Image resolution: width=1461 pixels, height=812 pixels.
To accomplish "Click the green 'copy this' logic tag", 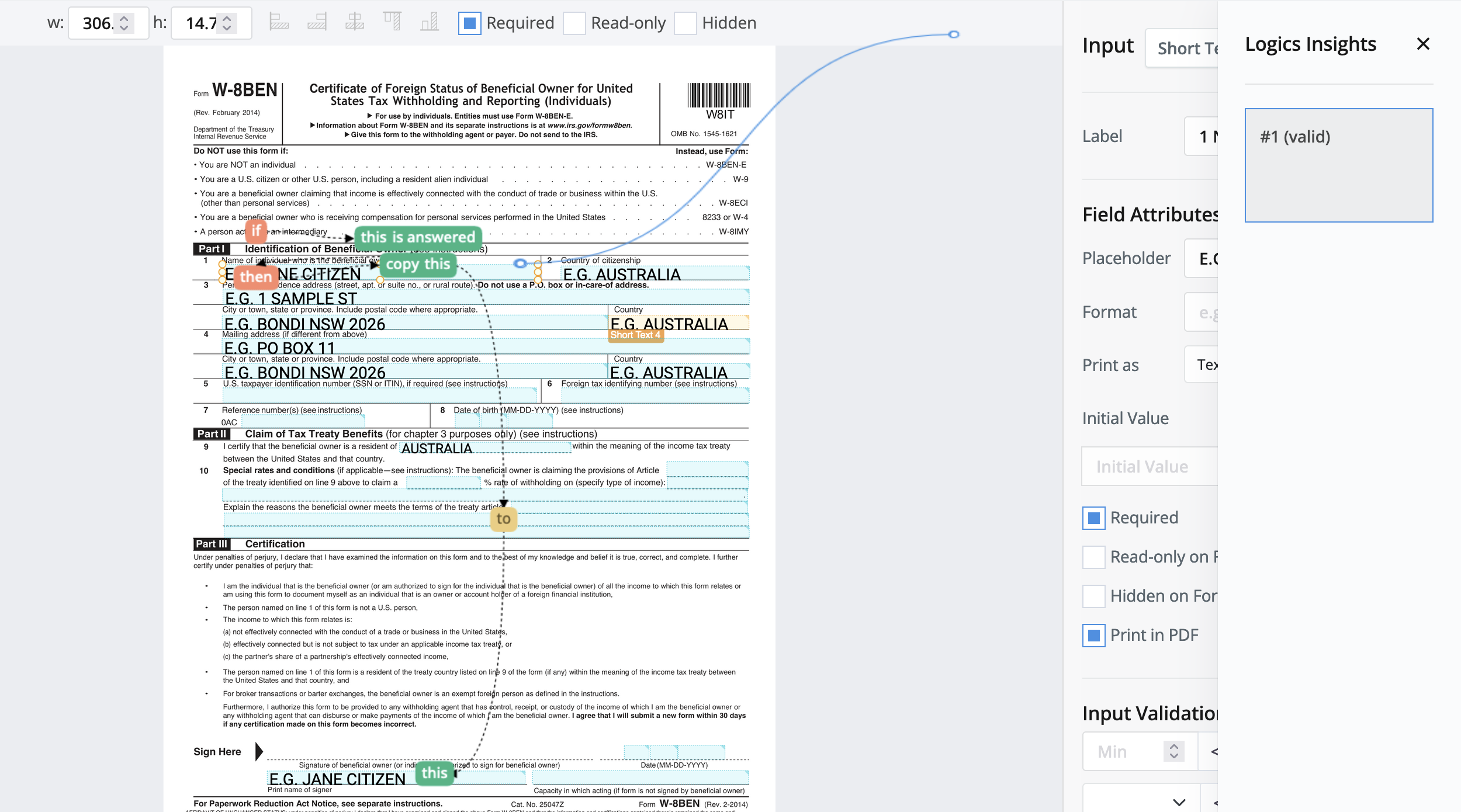I will click(x=418, y=264).
